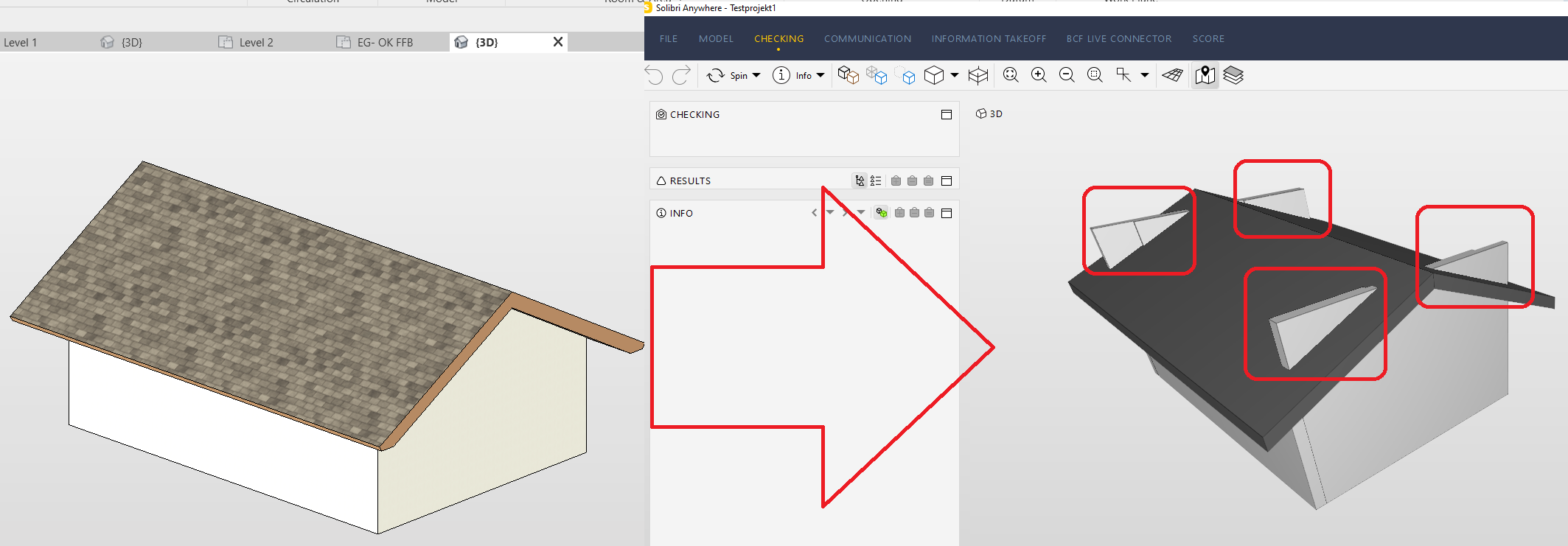This screenshot has width=1568, height=546.
Task: Click the cube viewpoint icon
Action: pos(934,75)
